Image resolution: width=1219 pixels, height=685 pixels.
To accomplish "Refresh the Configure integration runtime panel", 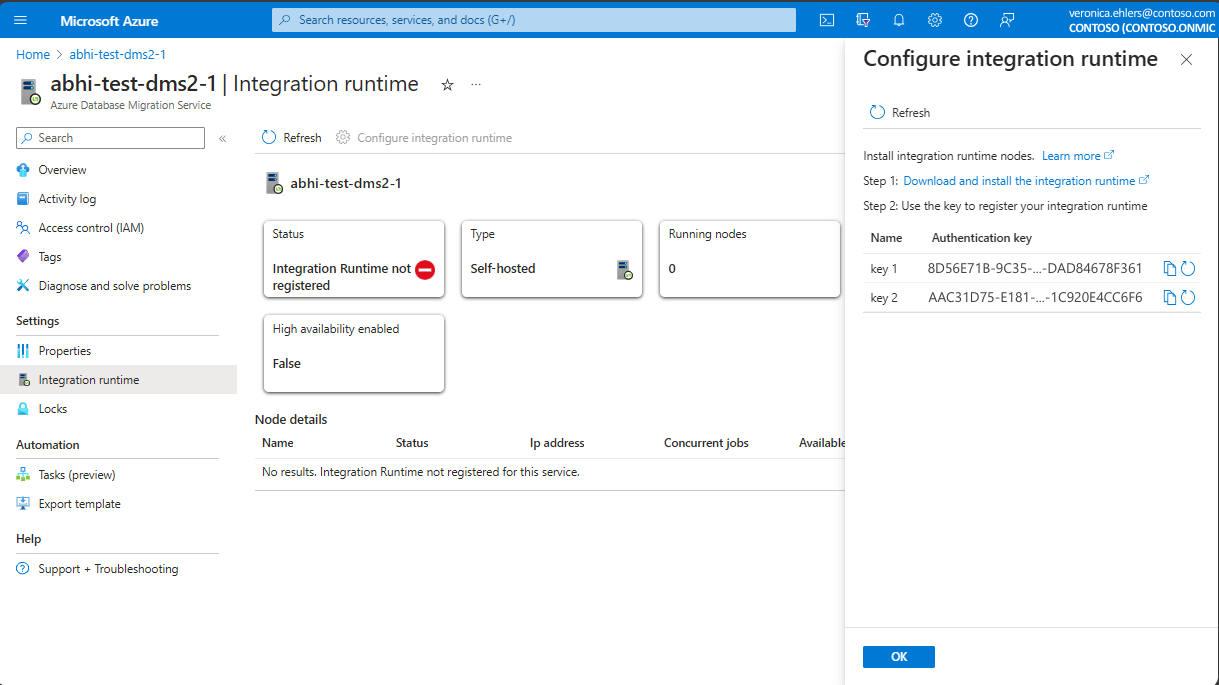I will click(899, 112).
